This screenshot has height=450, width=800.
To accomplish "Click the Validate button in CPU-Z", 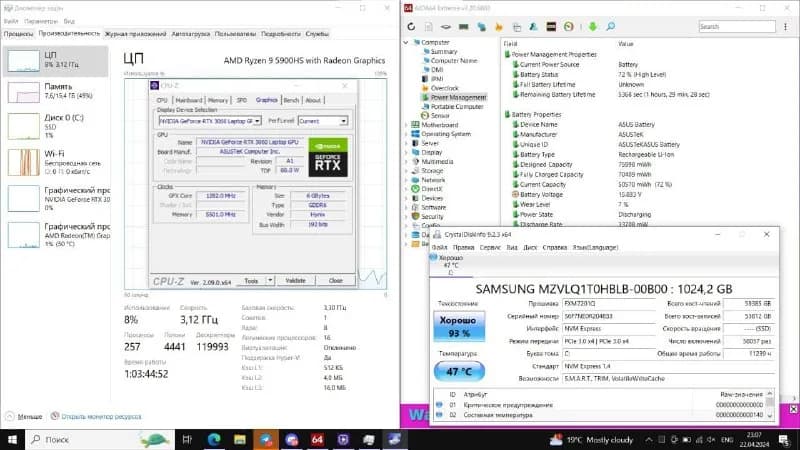I will coord(295,281).
